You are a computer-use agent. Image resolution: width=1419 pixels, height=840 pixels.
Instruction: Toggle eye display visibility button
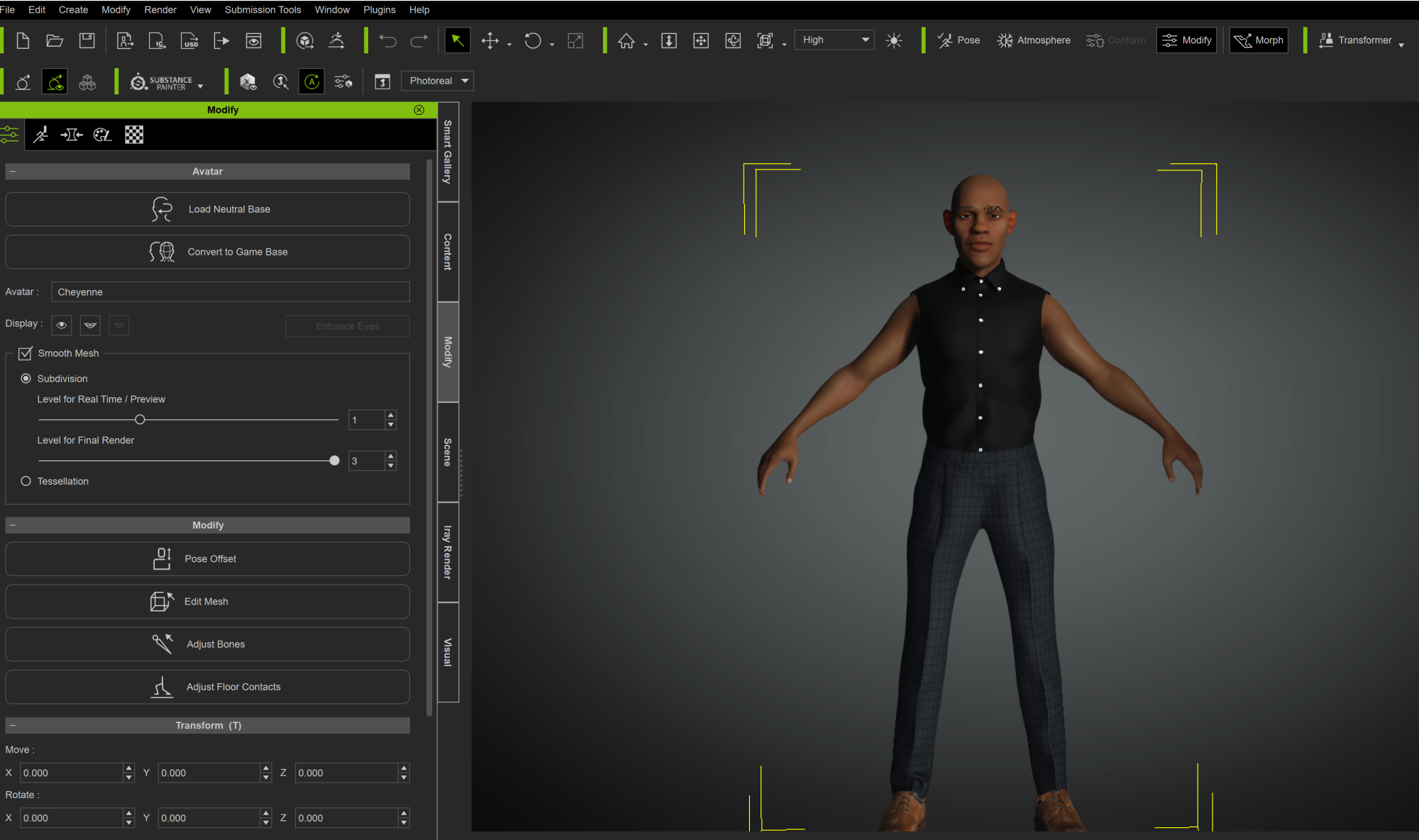pyautogui.click(x=62, y=326)
